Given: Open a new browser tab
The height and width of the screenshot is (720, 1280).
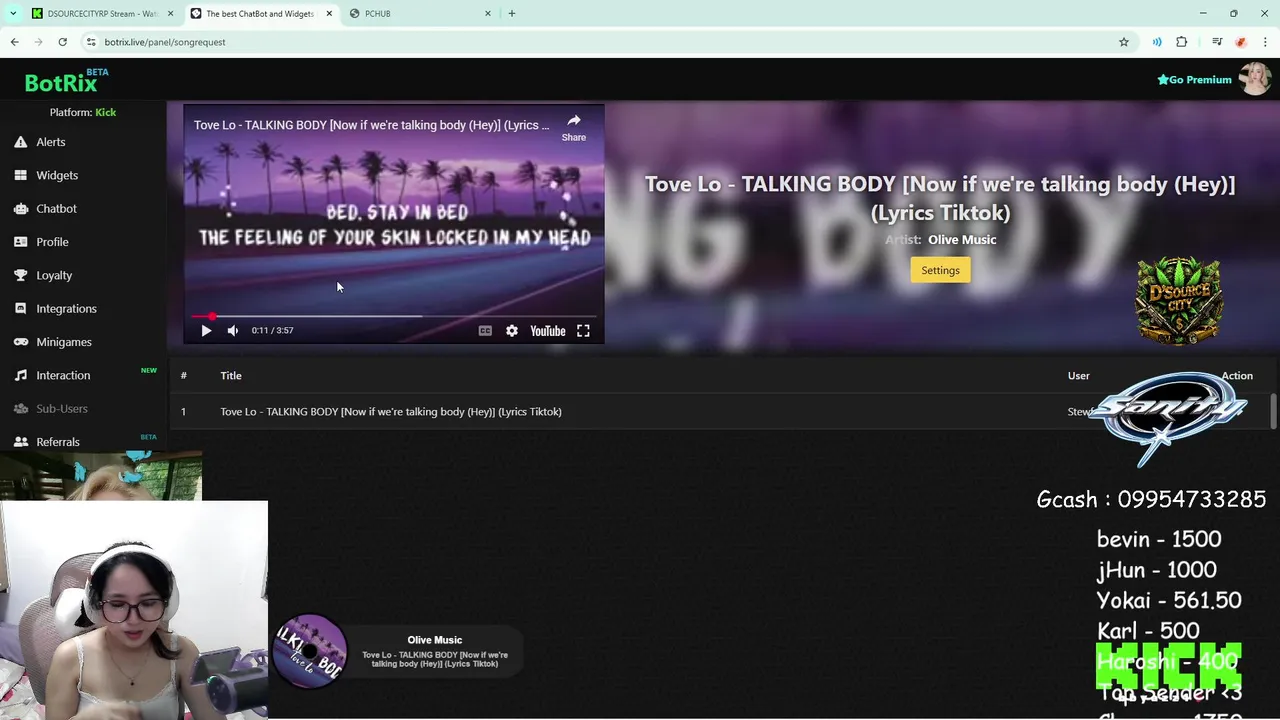Looking at the screenshot, I should coord(512,14).
